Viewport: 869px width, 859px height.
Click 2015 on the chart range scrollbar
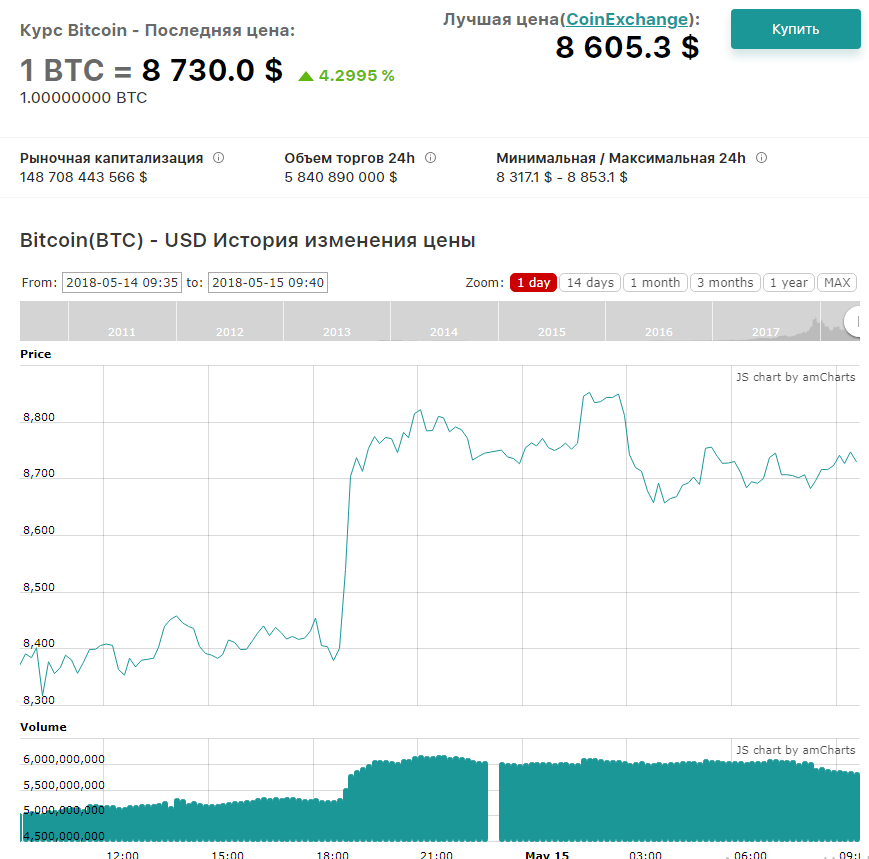[551, 332]
